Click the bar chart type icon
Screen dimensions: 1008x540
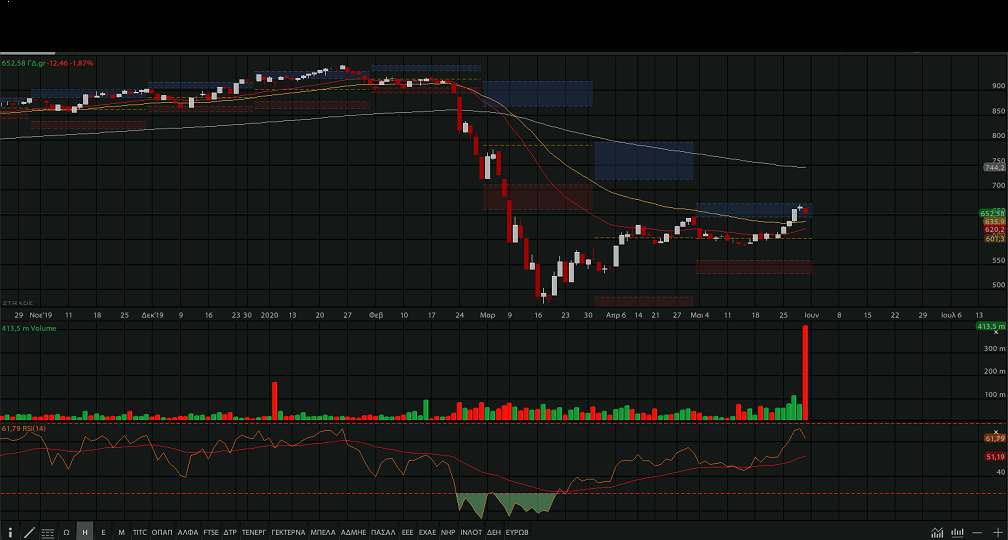tap(958, 532)
